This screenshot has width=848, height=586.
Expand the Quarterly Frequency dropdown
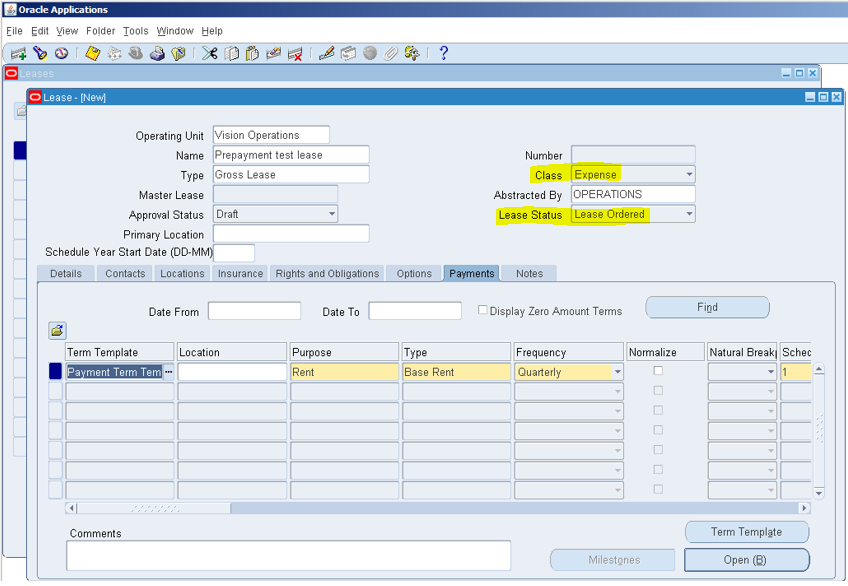point(618,372)
